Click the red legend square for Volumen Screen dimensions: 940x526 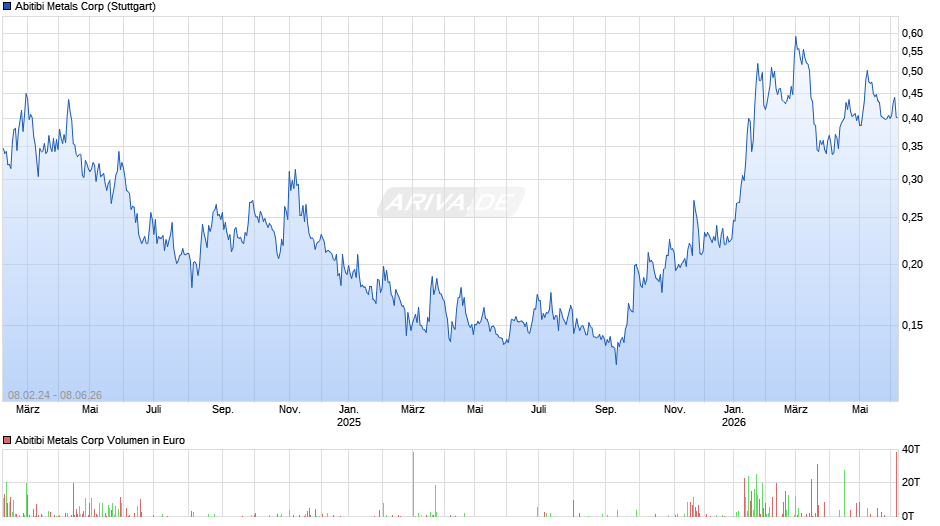click(x=7, y=440)
